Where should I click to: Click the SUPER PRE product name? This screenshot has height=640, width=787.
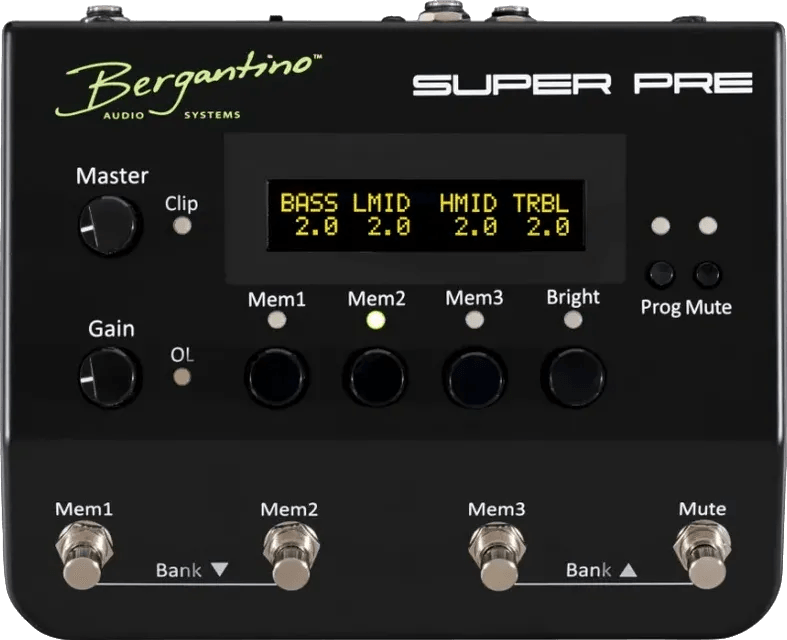tap(582, 84)
